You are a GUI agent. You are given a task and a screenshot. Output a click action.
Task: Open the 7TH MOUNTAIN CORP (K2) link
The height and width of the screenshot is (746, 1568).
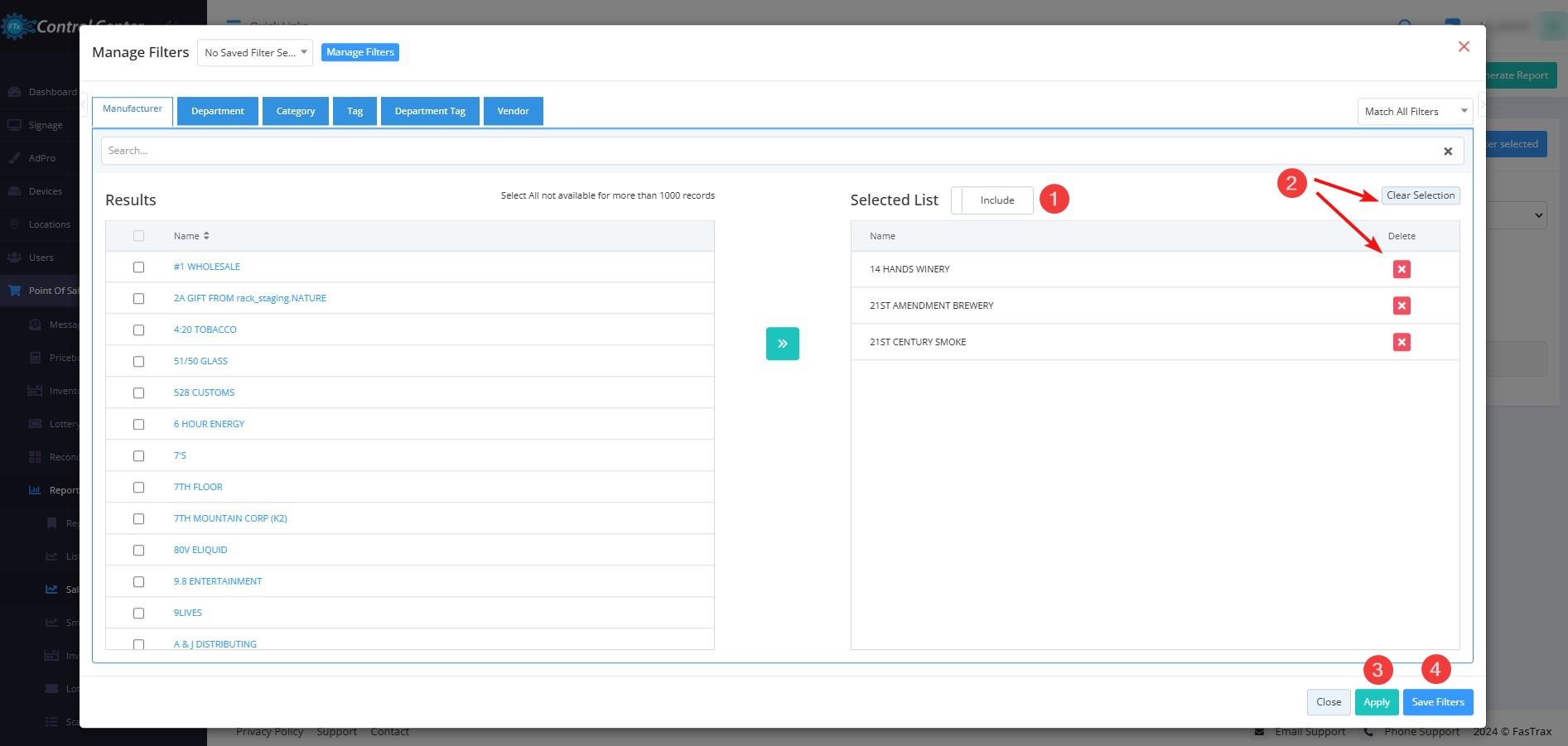(230, 518)
